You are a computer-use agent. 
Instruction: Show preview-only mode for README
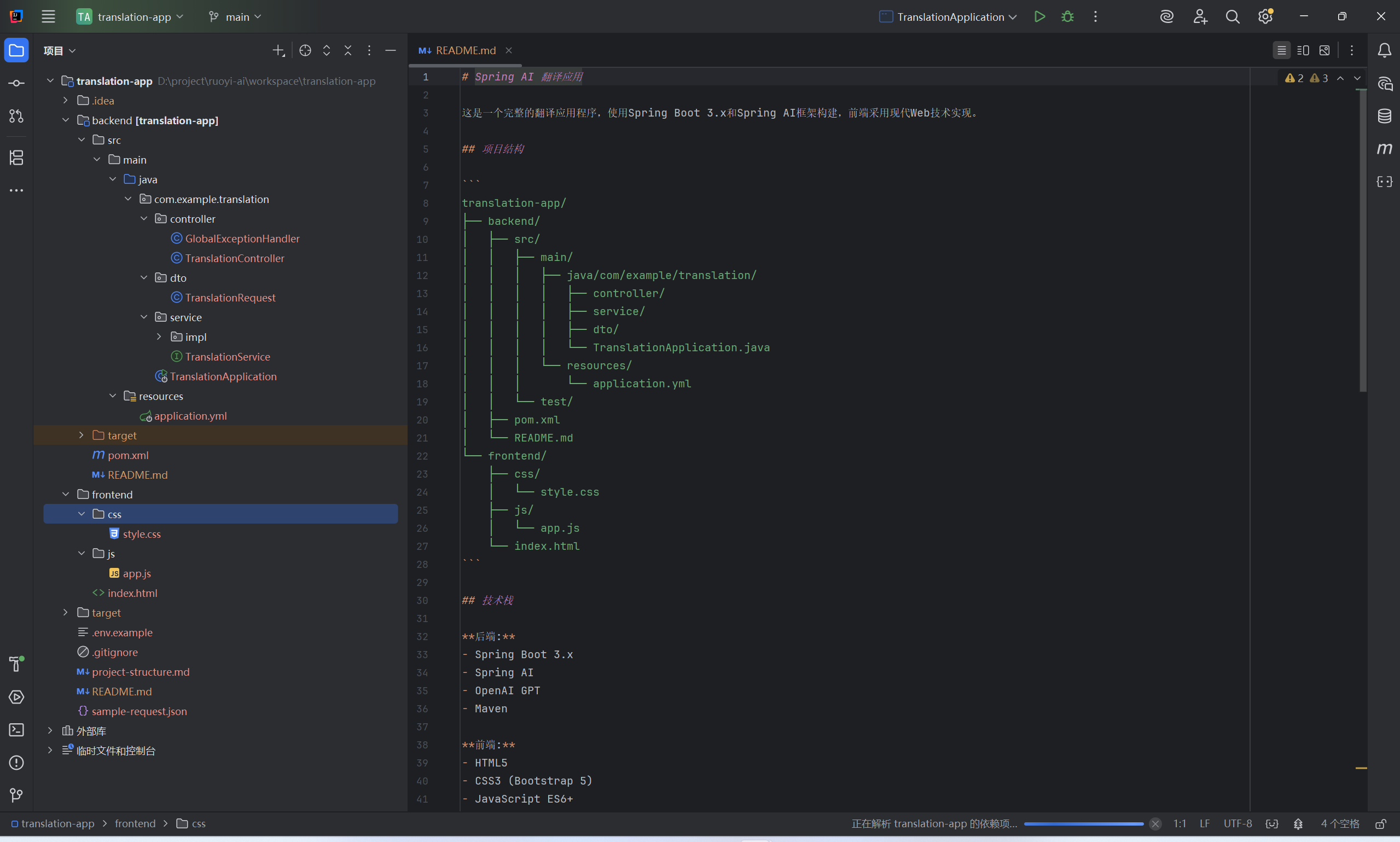click(x=1325, y=50)
